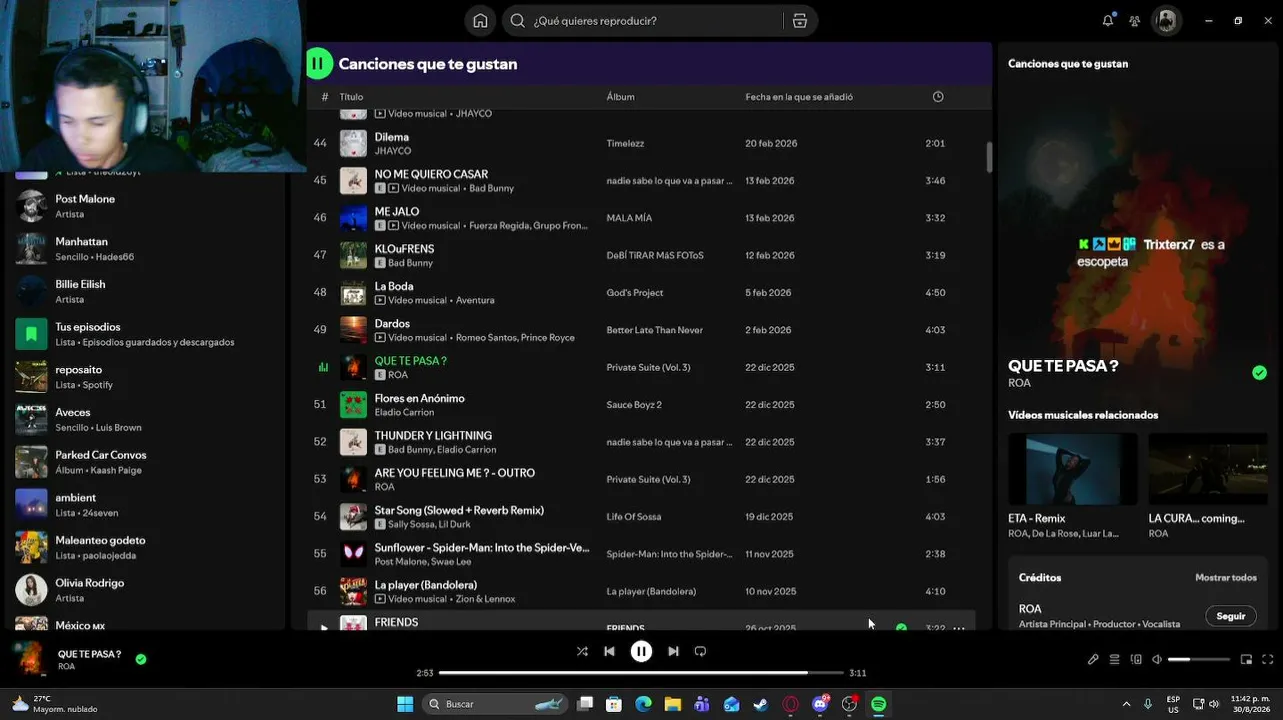Select the 'Dardos' track
1283x720 pixels.
point(641,330)
